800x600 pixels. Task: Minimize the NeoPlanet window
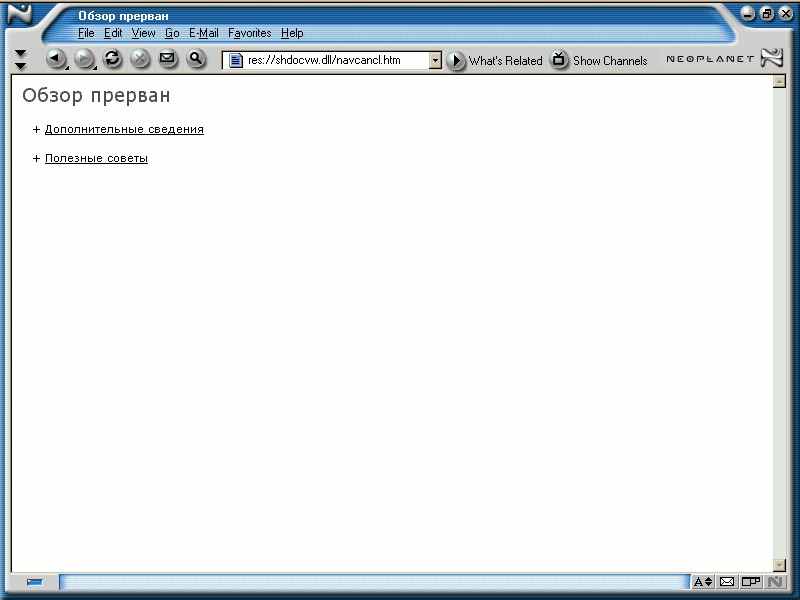[x=748, y=14]
